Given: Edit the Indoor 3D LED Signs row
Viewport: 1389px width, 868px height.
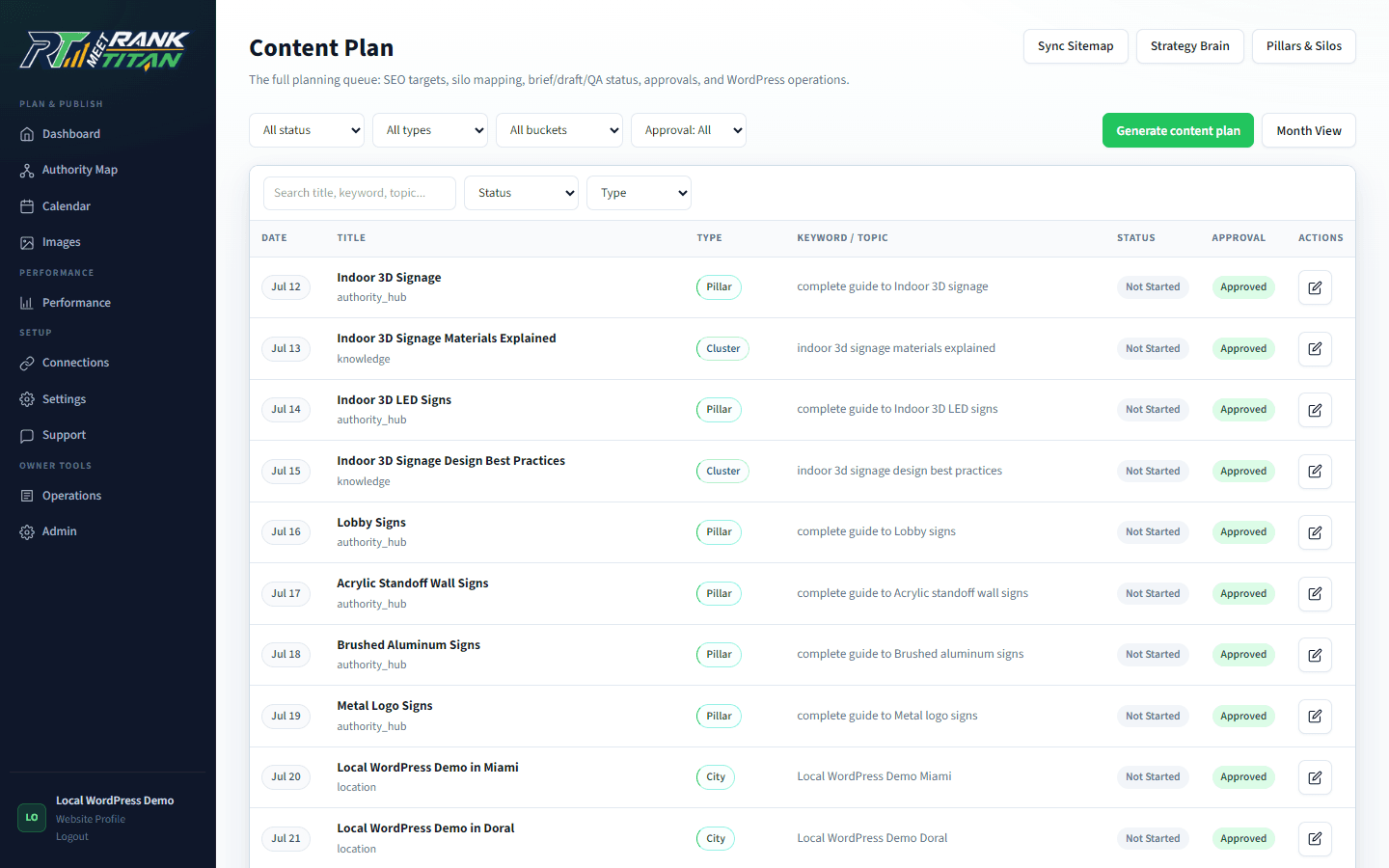Looking at the screenshot, I should (1315, 410).
